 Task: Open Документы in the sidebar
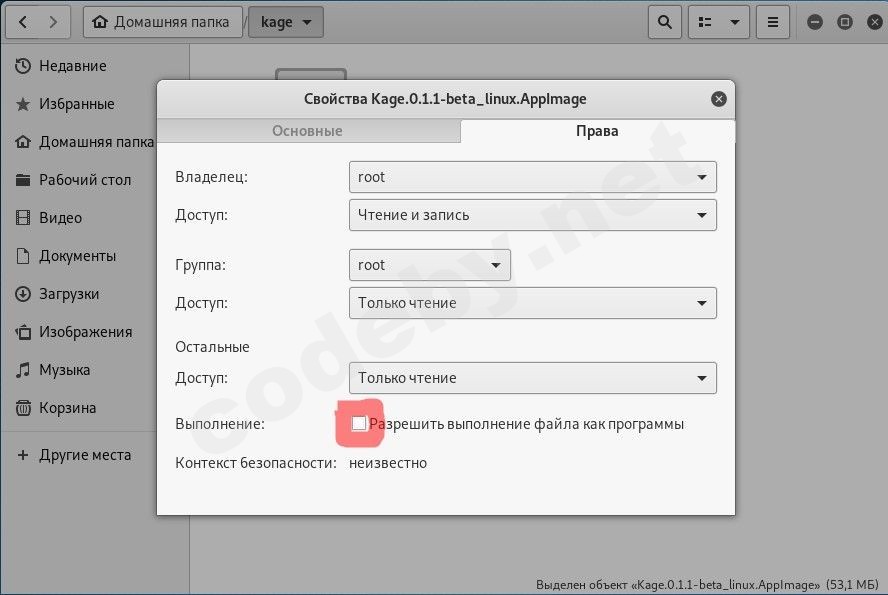[x=78, y=256]
